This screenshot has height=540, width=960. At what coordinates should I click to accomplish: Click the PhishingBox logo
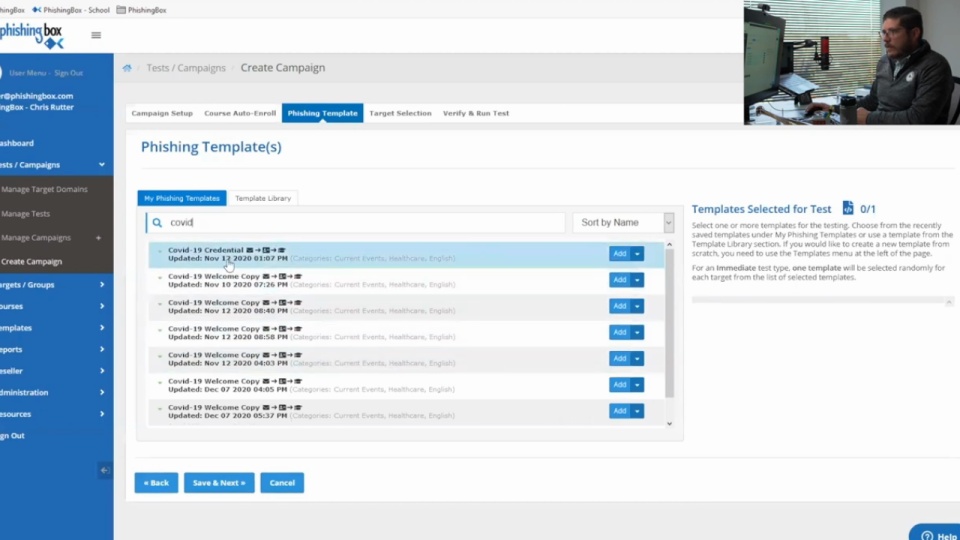pos(32,36)
